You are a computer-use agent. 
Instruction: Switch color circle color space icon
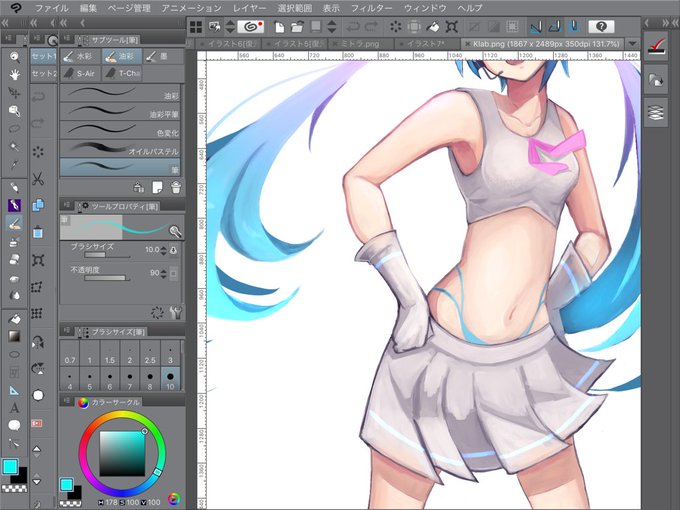(173, 499)
